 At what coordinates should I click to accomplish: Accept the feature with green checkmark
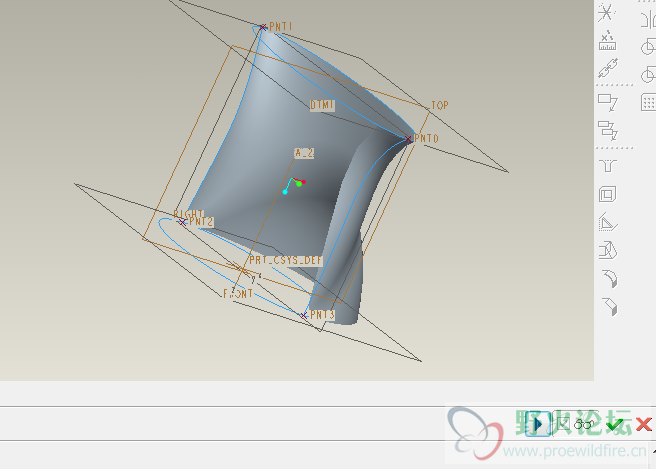point(614,424)
